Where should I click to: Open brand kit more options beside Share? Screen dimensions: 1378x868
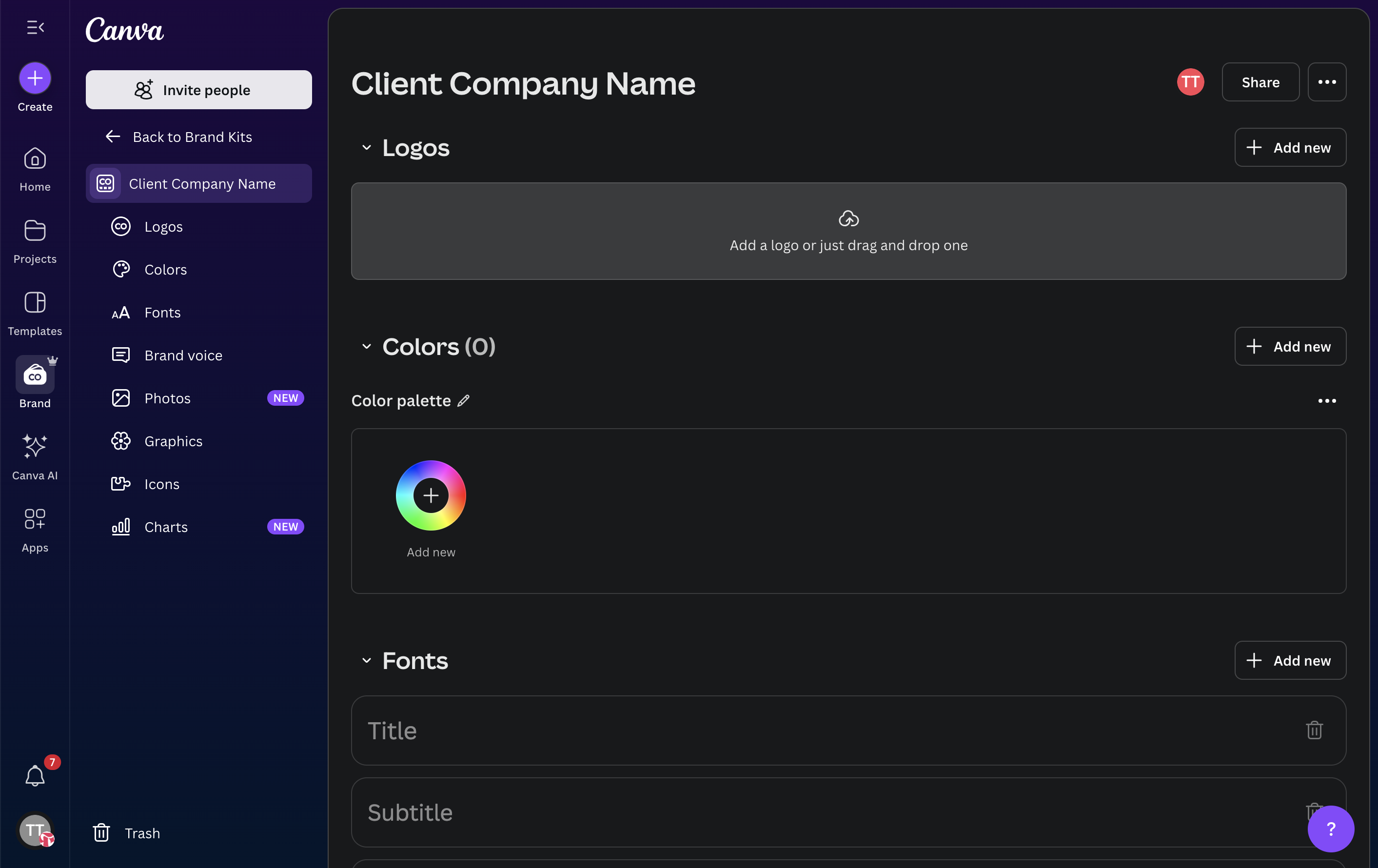1327,82
